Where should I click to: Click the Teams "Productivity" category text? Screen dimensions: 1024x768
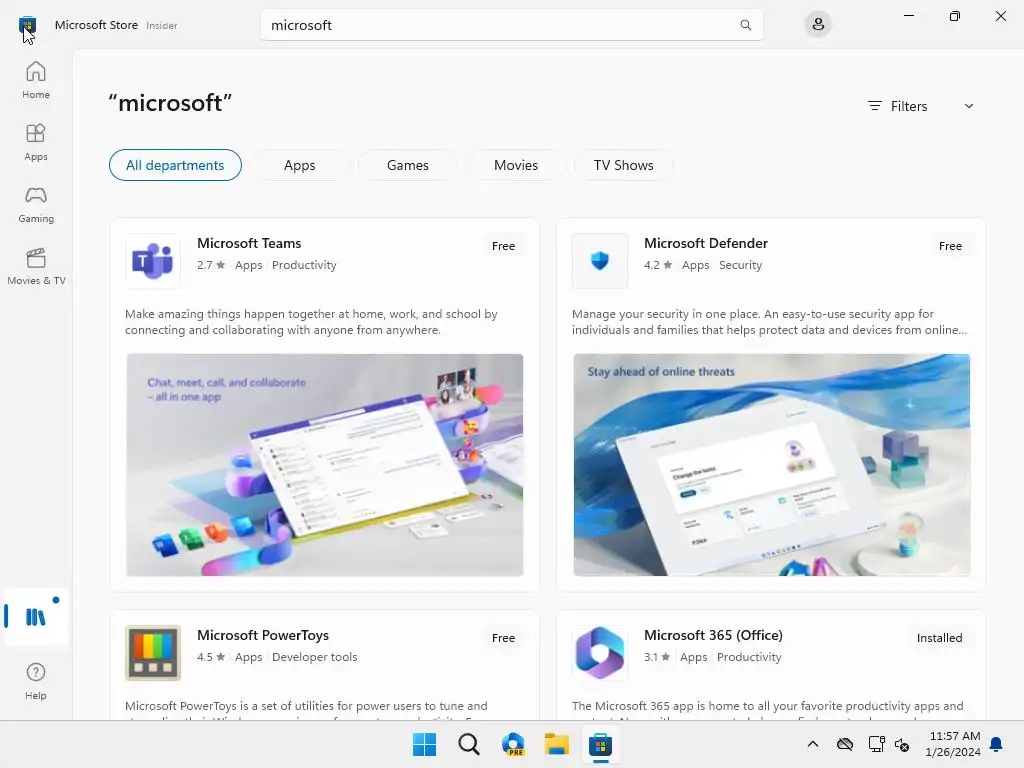[x=304, y=265]
